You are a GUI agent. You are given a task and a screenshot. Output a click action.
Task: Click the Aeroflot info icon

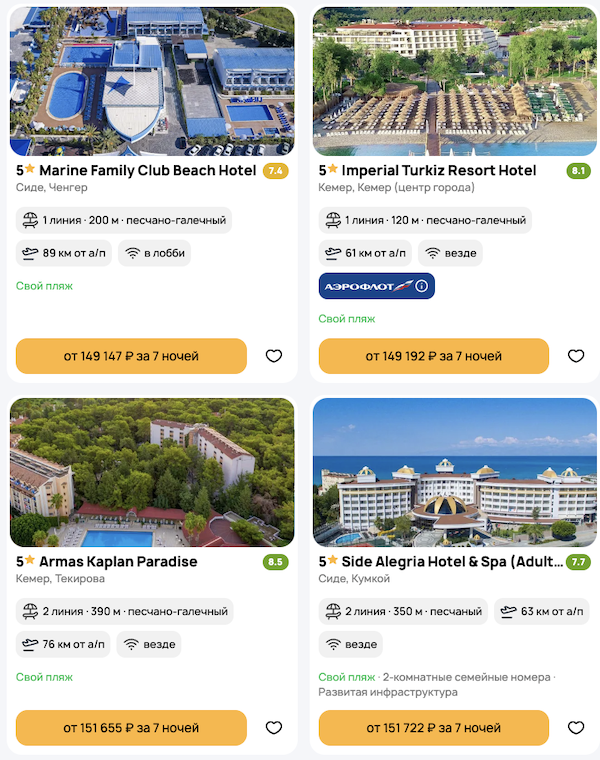tap(422, 287)
